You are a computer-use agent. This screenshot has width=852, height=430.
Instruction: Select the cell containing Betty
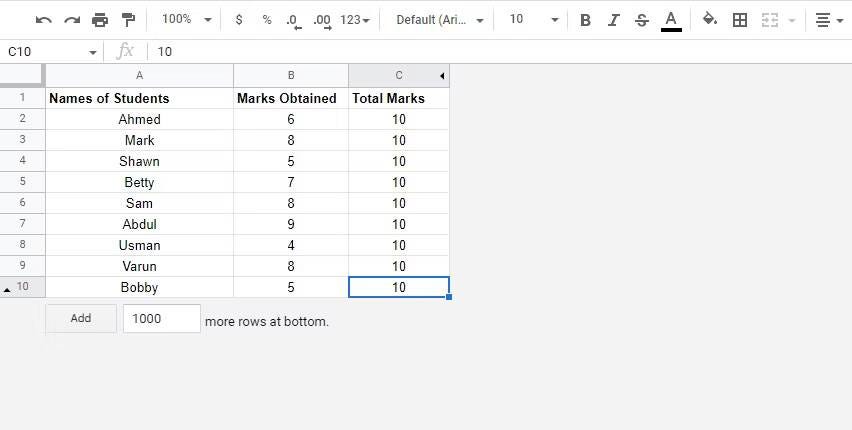pyautogui.click(x=140, y=182)
